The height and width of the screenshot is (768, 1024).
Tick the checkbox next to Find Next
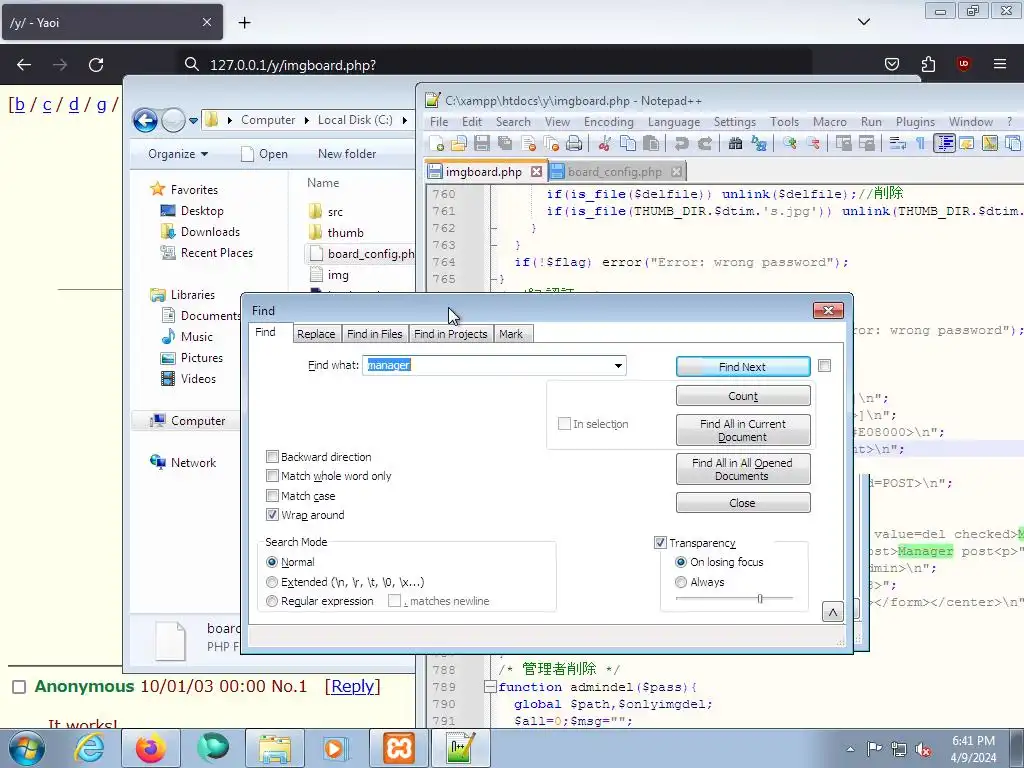click(825, 366)
